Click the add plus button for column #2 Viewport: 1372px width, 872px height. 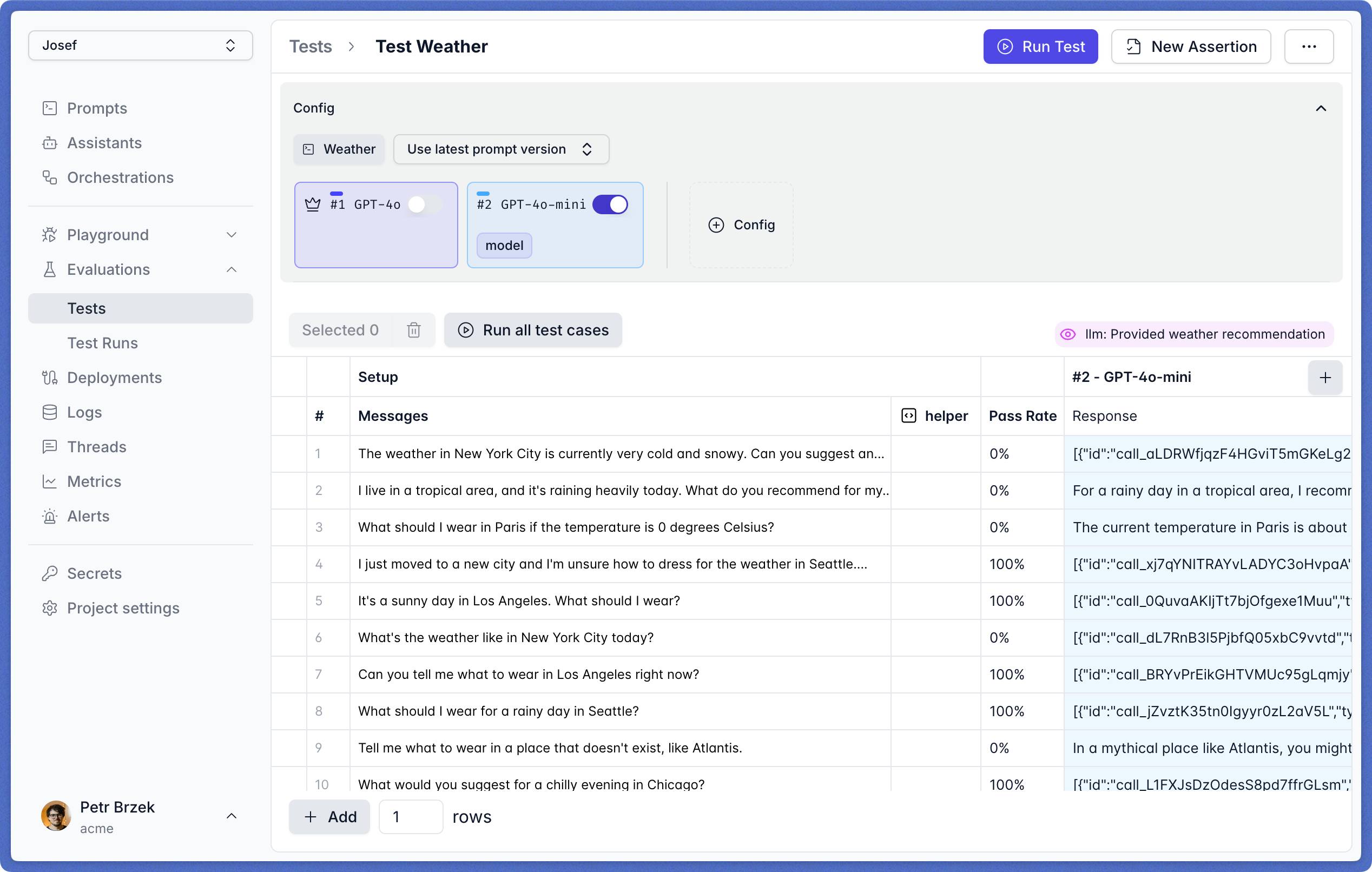click(1325, 377)
